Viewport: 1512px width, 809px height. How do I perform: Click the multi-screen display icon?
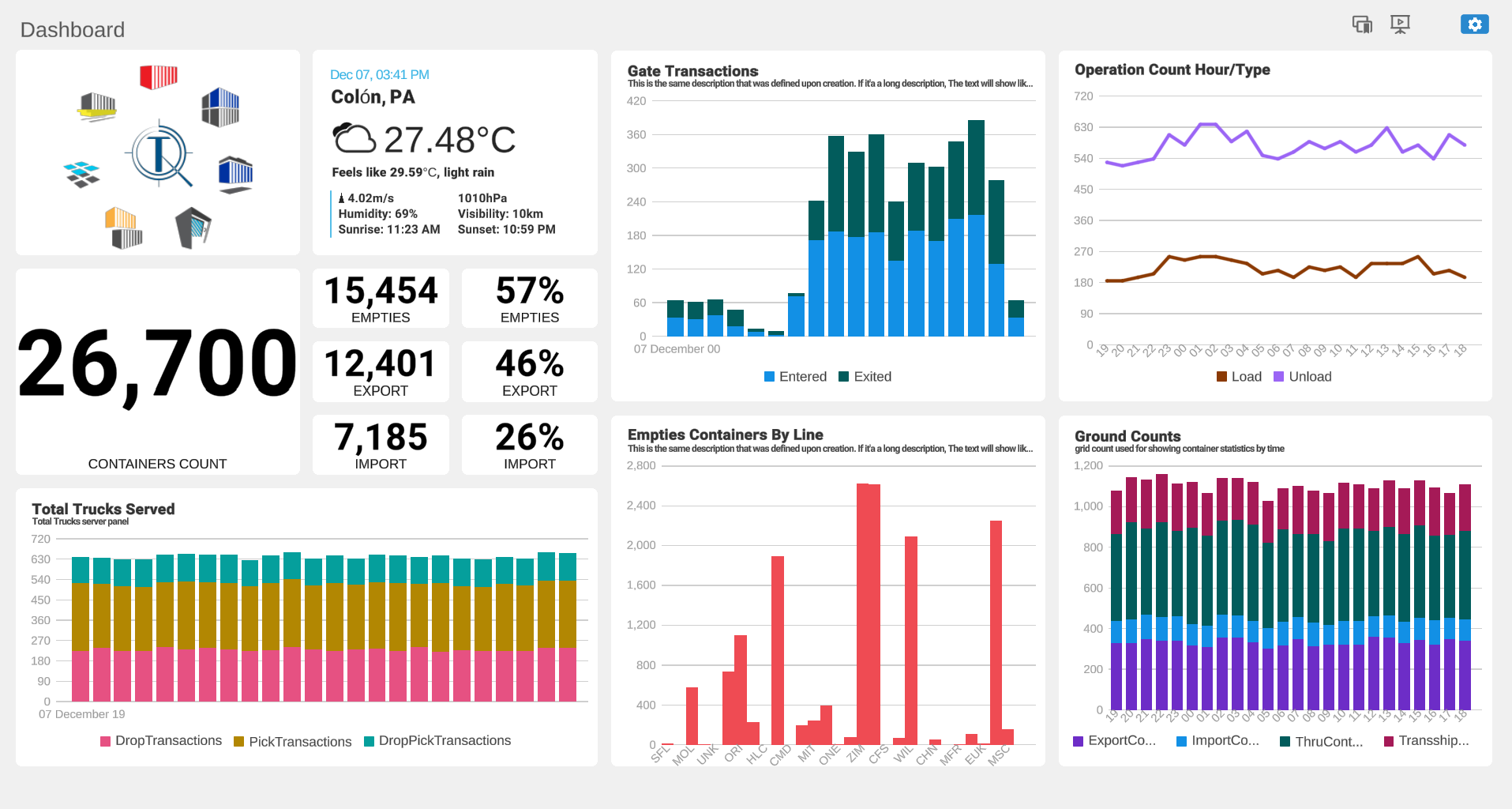tap(1362, 24)
